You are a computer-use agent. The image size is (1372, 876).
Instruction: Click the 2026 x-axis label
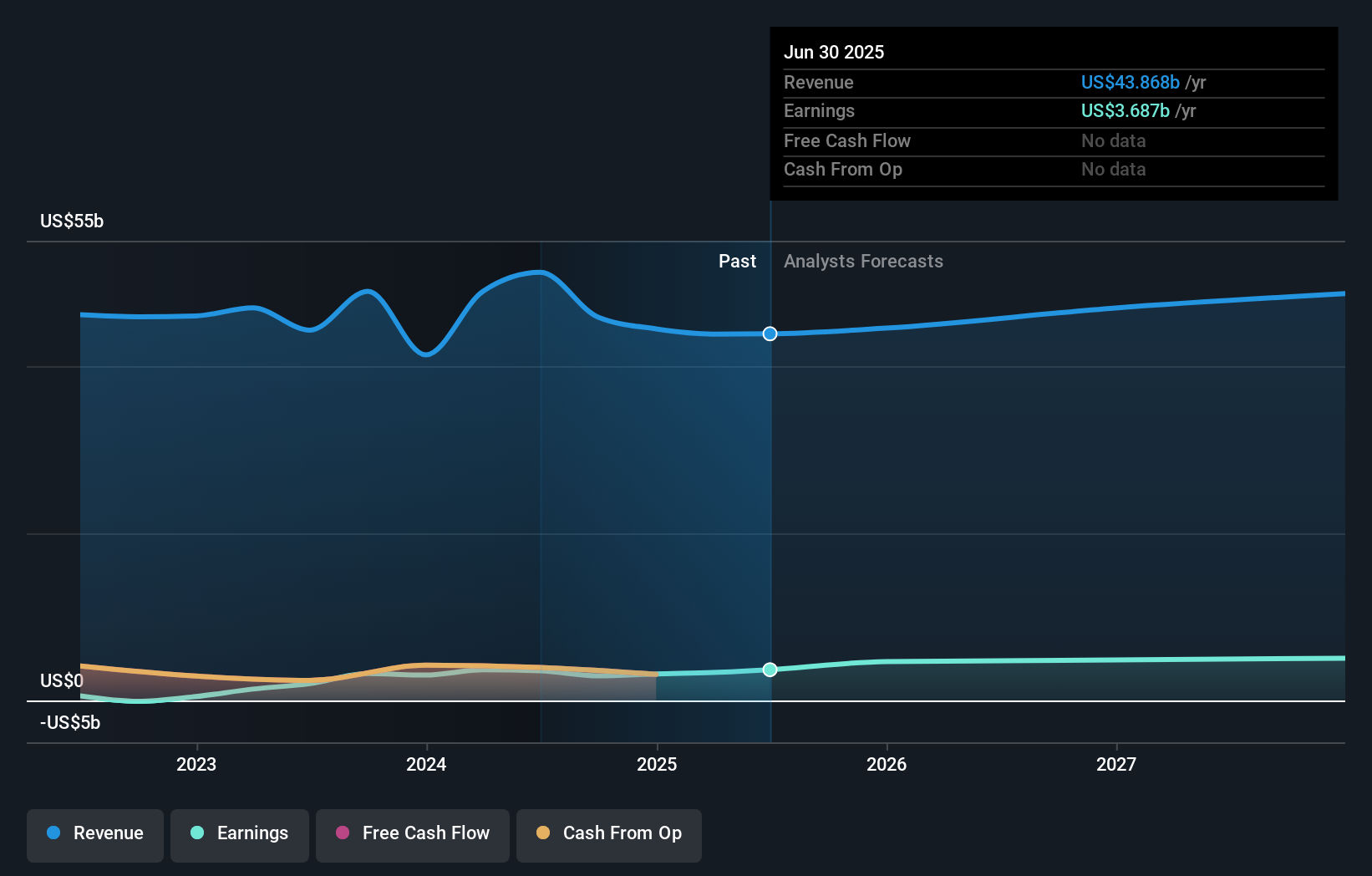tap(887, 764)
